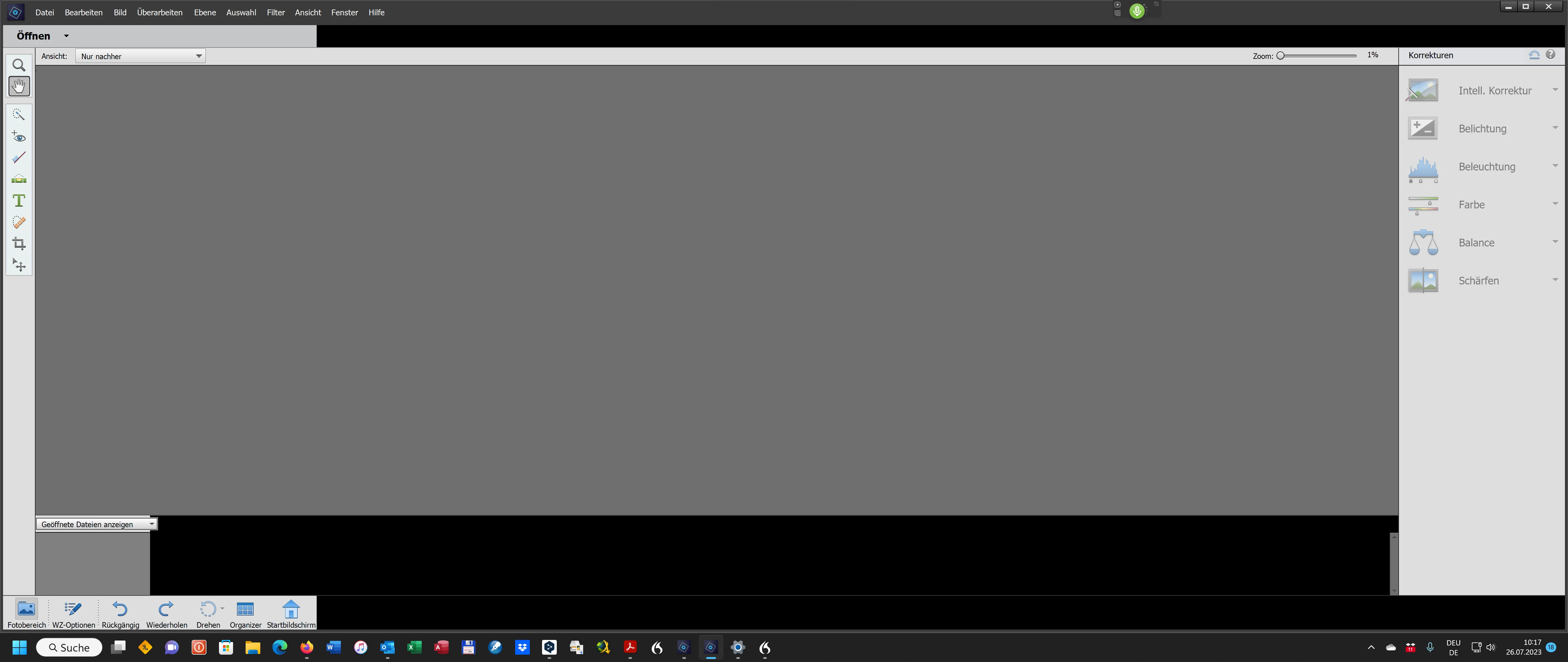This screenshot has height=662, width=1568.
Task: Click the Zoom slider handle
Action: tap(1281, 55)
